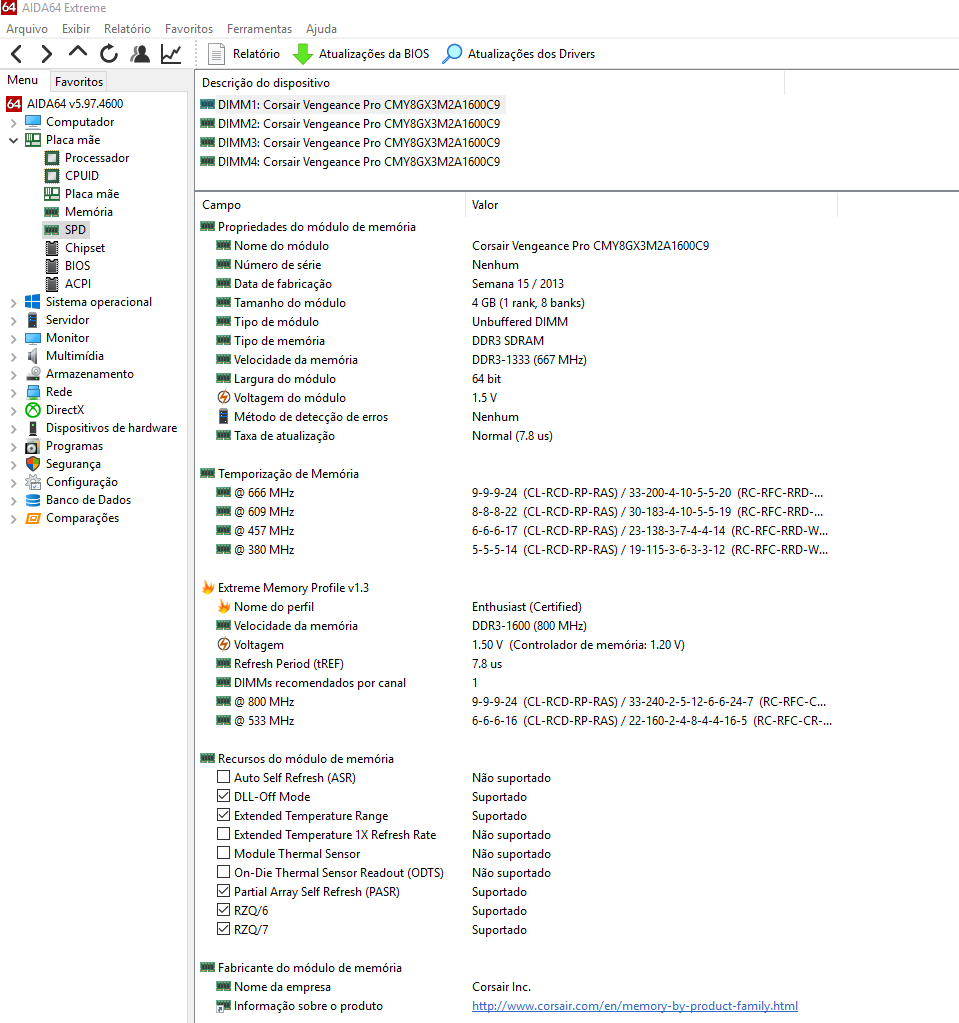
Task: Toggle the Auto Self Refresh (ASR) checkbox
Action: (x=223, y=777)
